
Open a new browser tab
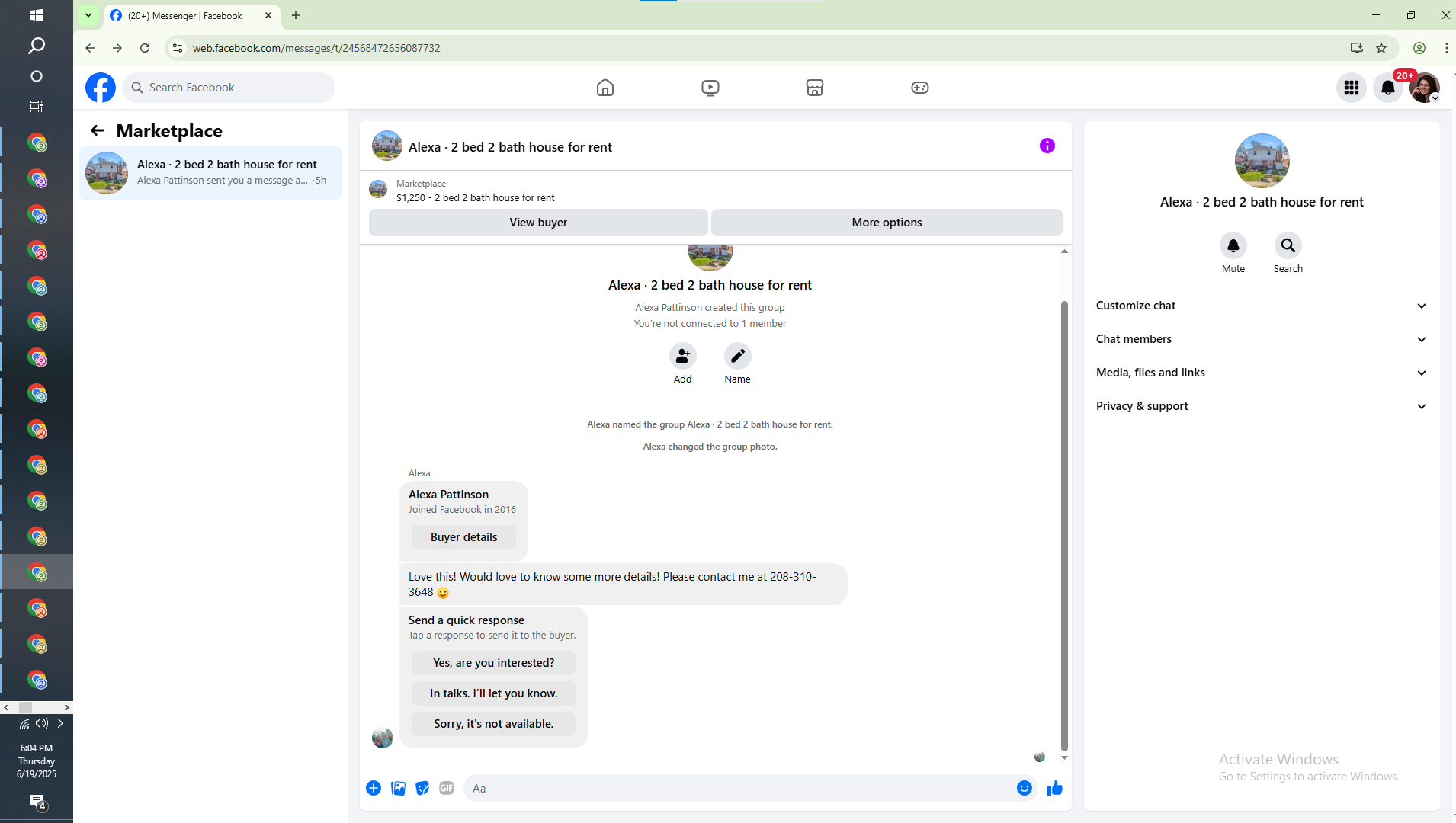point(296,15)
